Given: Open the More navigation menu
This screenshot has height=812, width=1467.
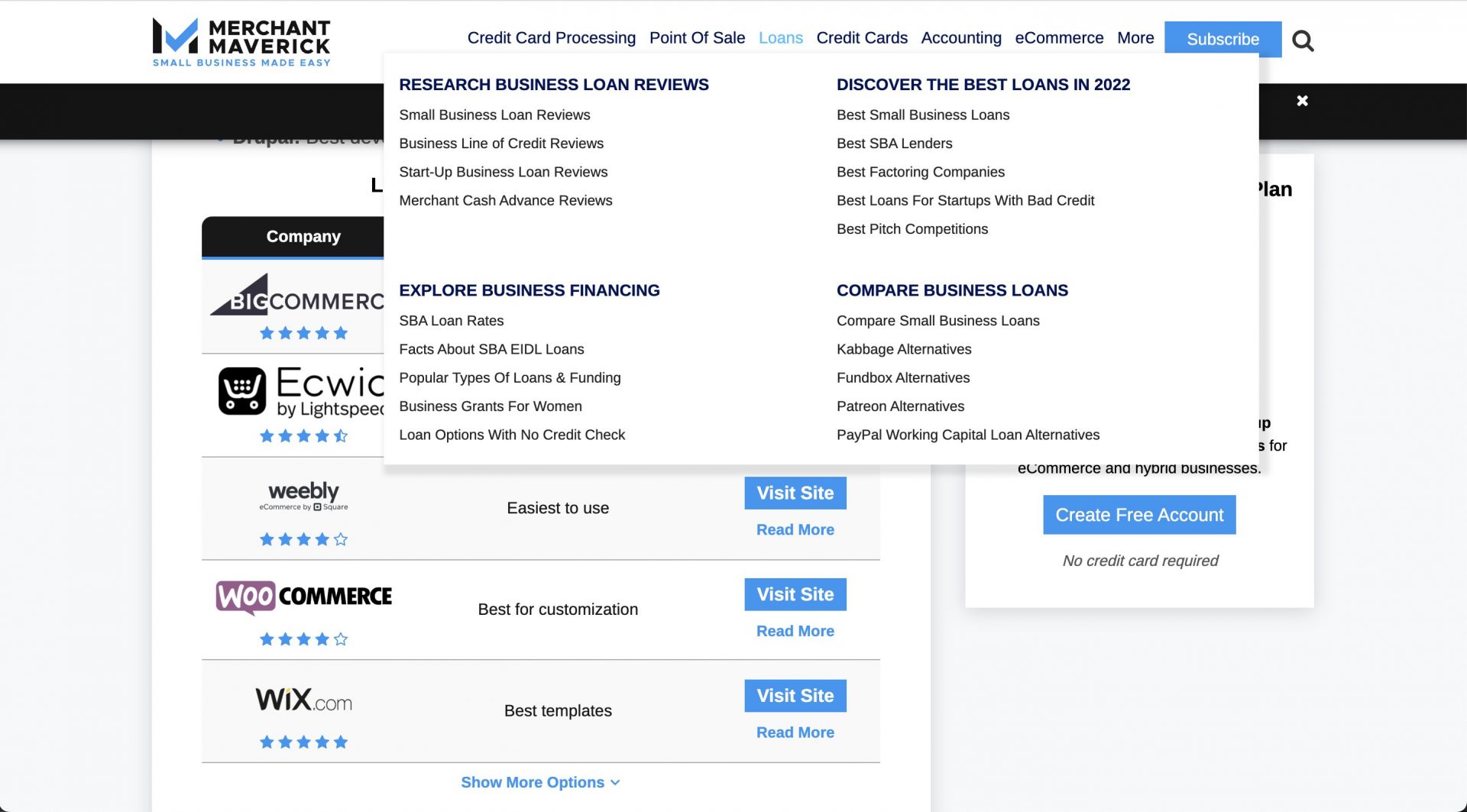Looking at the screenshot, I should pyautogui.click(x=1135, y=37).
